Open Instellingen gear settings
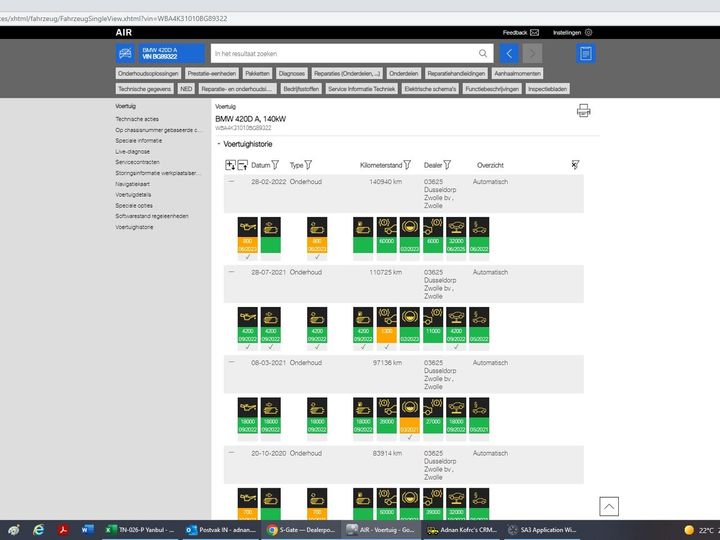Viewport: 720px width, 540px height. [572, 33]
